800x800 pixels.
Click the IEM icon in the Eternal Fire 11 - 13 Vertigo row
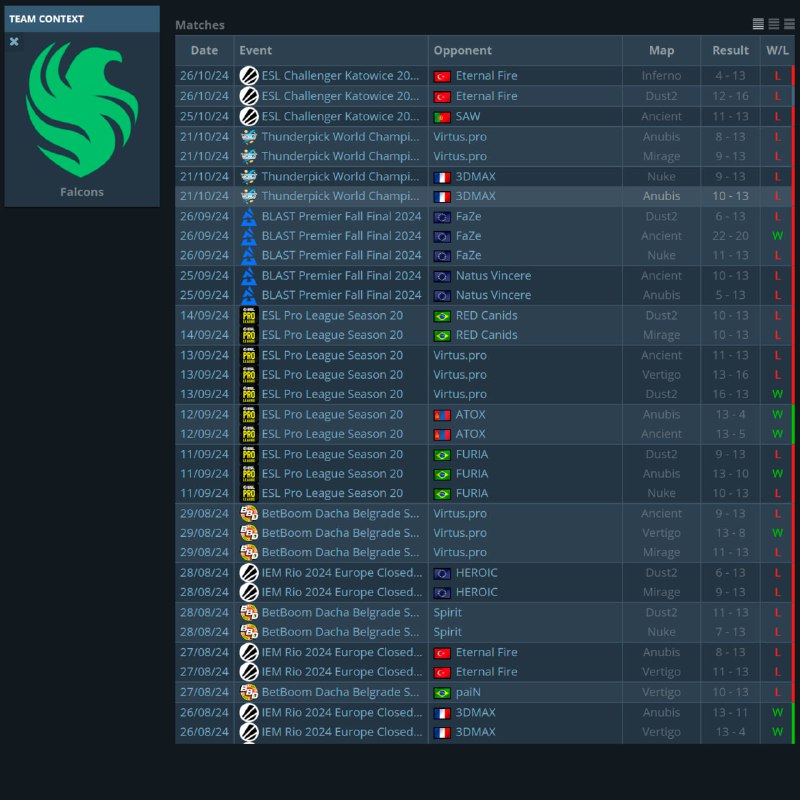click(249, 671)
